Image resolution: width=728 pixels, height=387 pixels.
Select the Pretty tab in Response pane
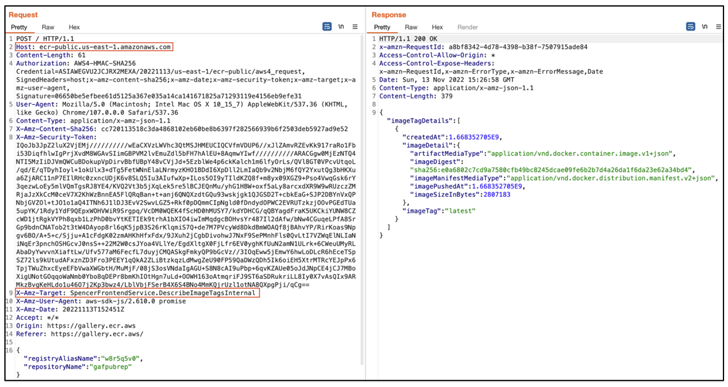pos(382,27)
